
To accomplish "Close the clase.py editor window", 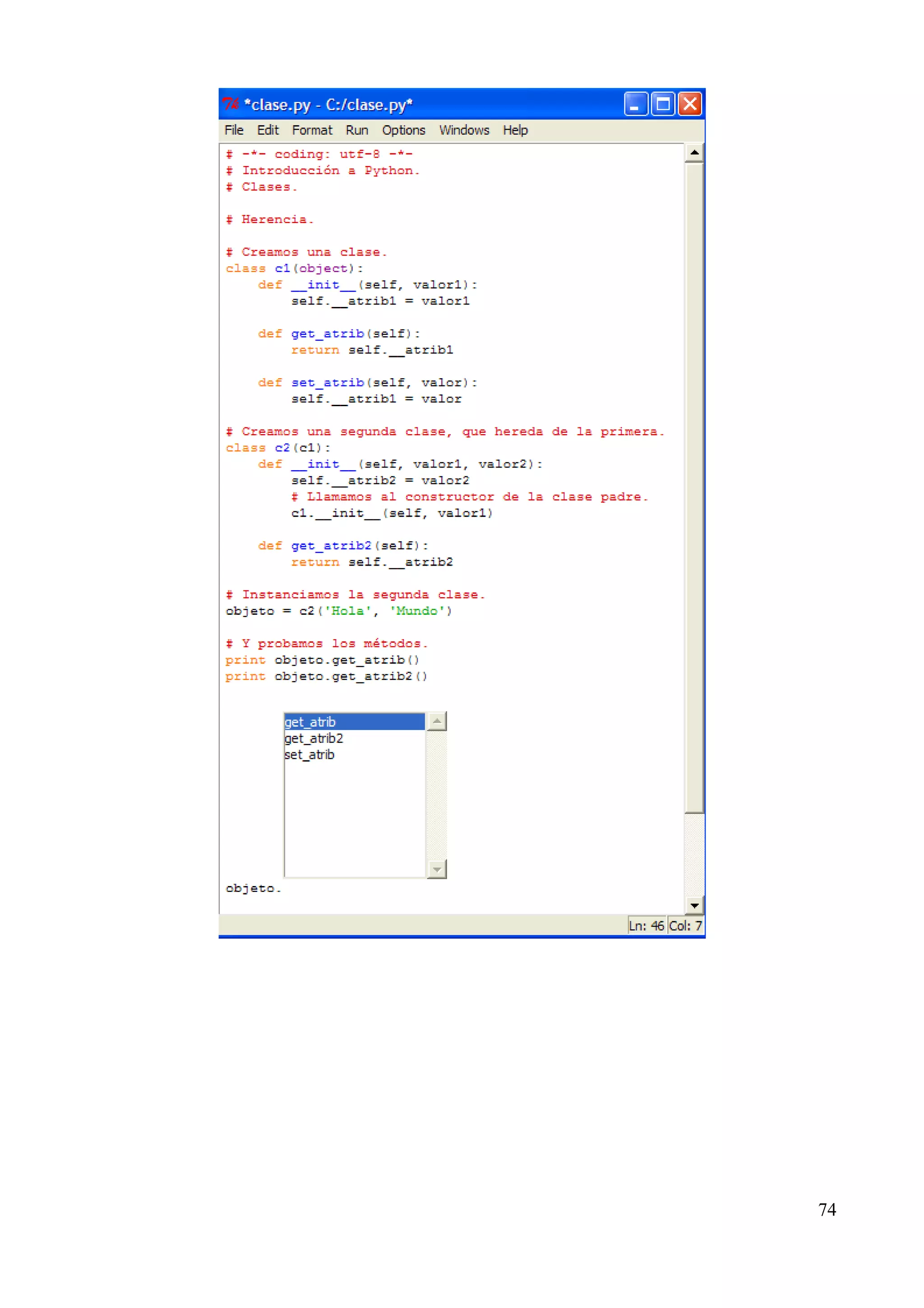I will (689, 104).
